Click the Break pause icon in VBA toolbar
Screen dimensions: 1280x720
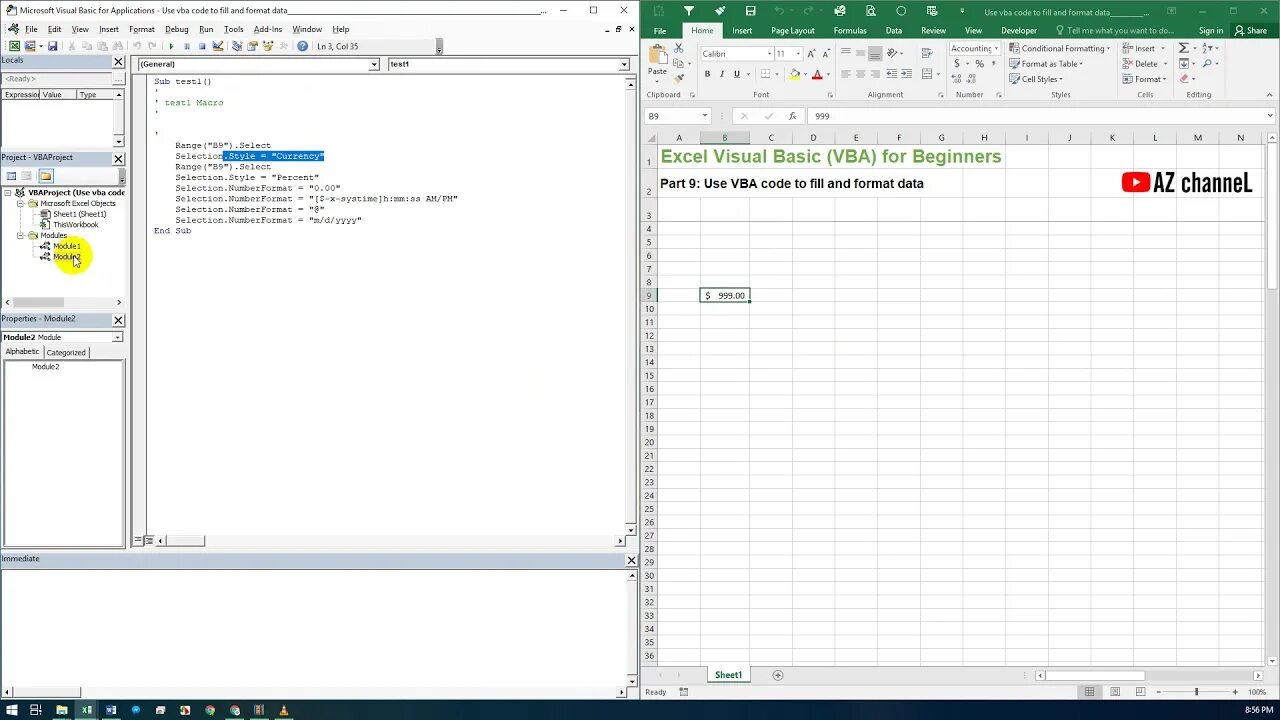tap(187, 46)
